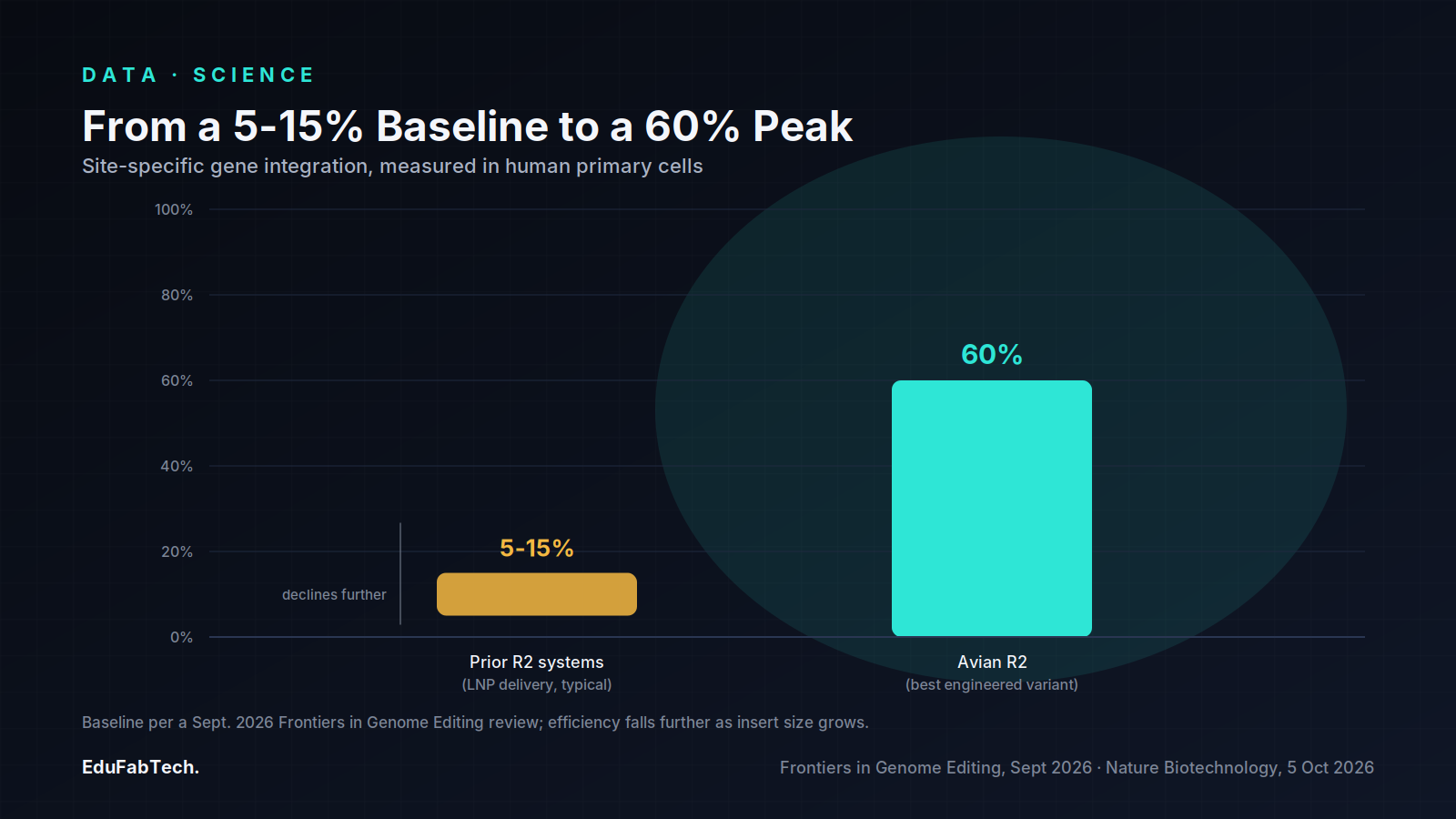This screenshot has height=819, width=1456.
Task: Click the EduFabTech logo text
Action: click(x=140, y=767)
